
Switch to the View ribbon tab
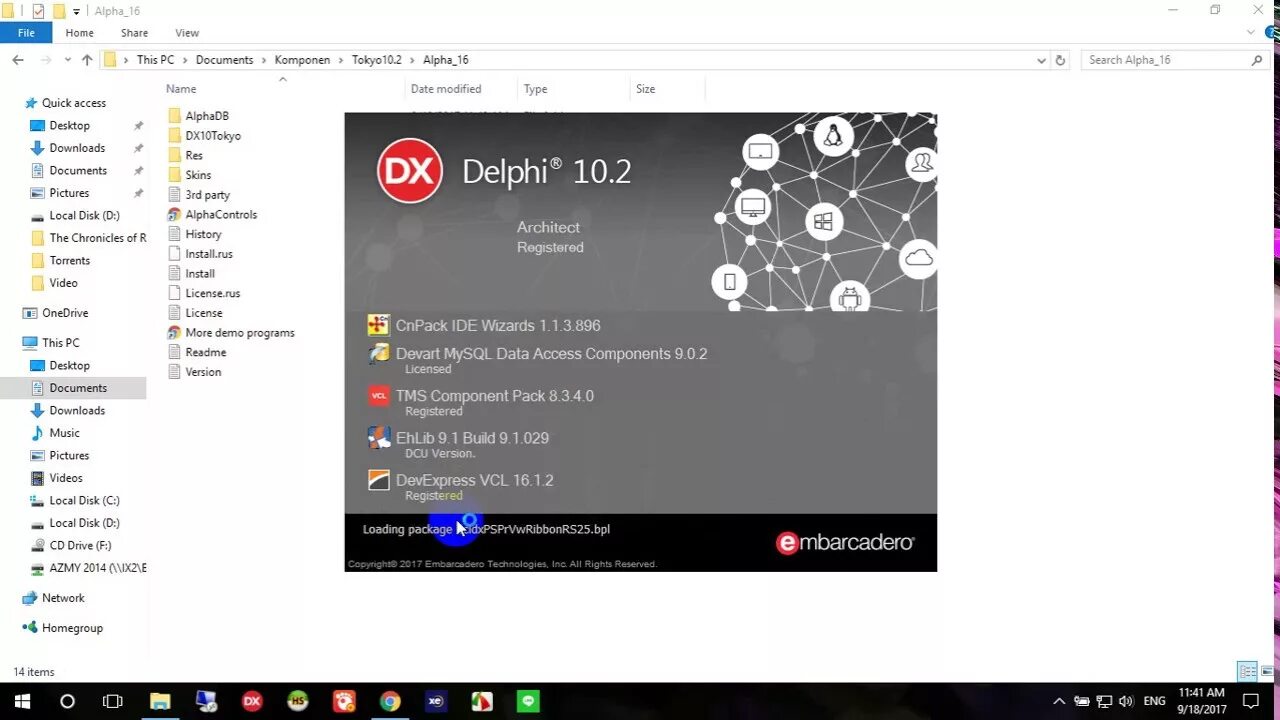click(x=187, y=33)
